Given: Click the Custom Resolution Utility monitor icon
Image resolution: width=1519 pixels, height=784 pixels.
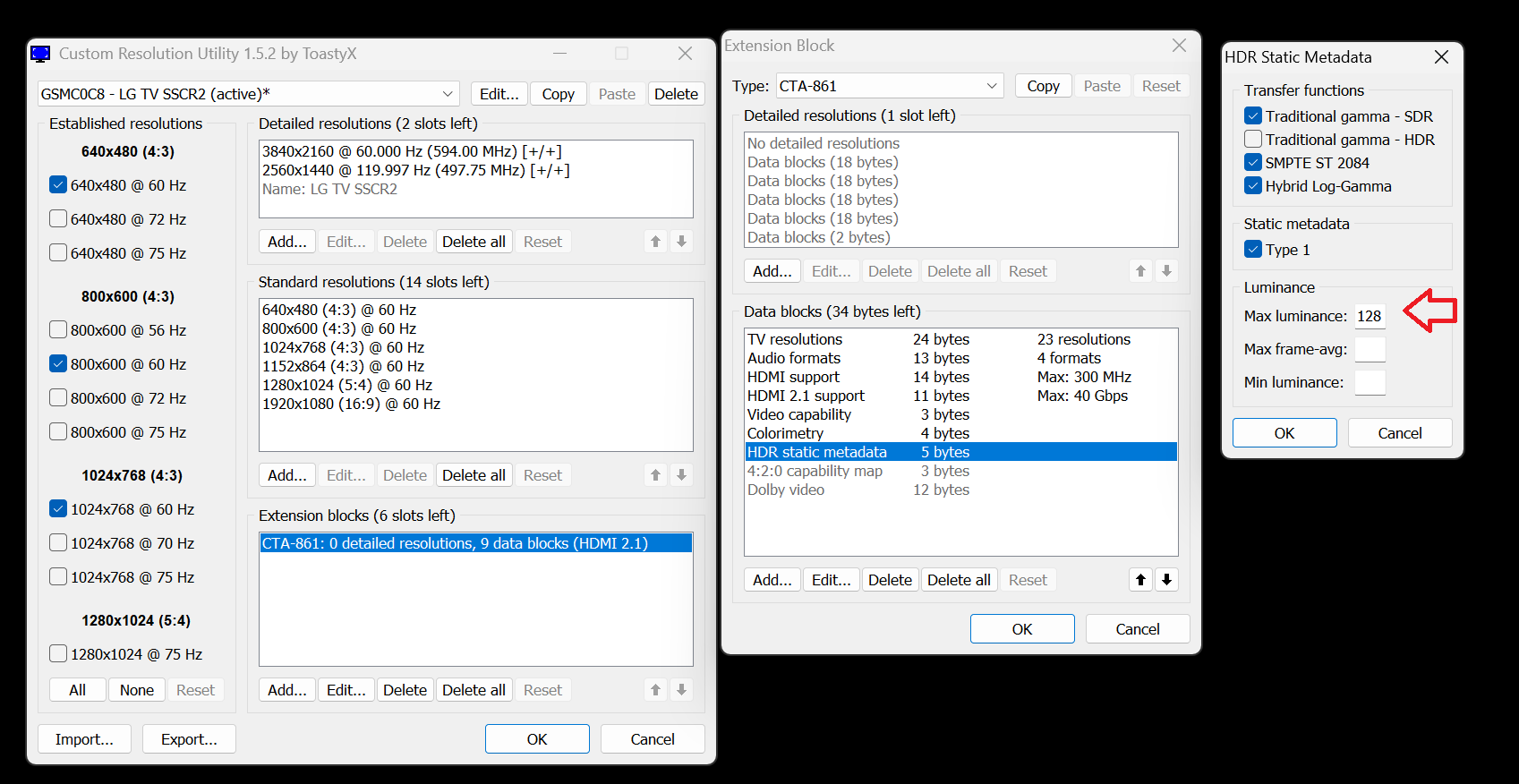Looking at the screenshot, I should 40,54.
